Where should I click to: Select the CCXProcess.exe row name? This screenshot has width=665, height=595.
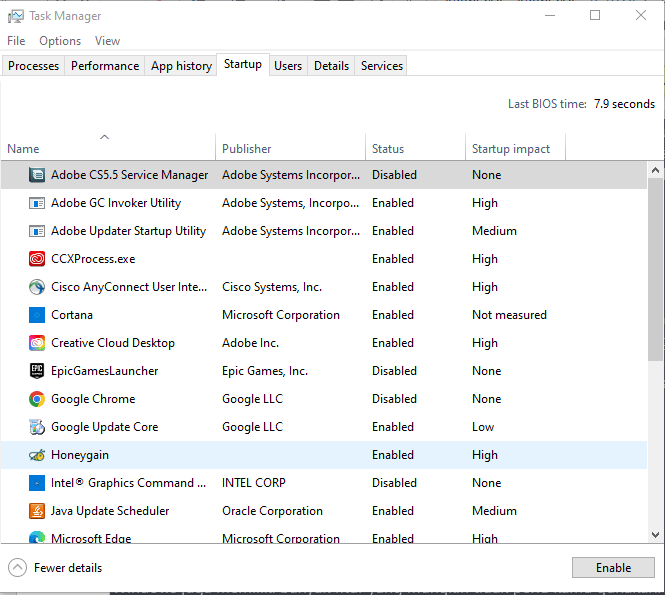tap(93, 259)
